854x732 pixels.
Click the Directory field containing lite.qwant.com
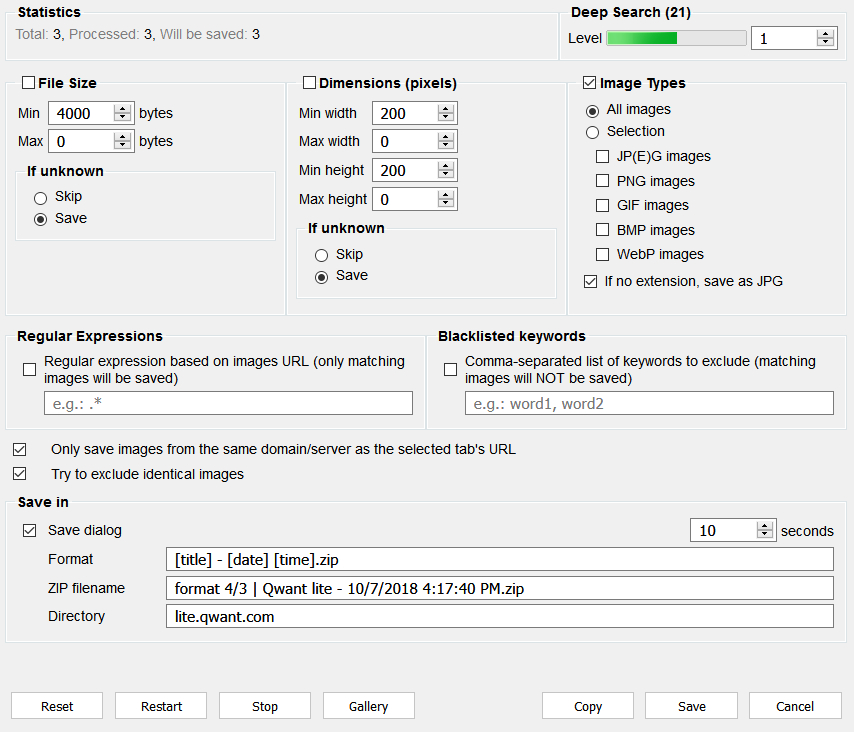tap(500, 616)
